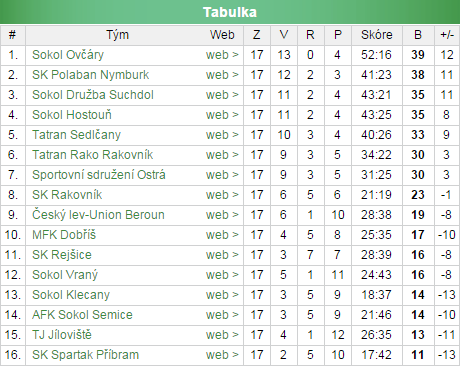
Task: Open the Sokol Klecany team page
Action: pos(71,295)
